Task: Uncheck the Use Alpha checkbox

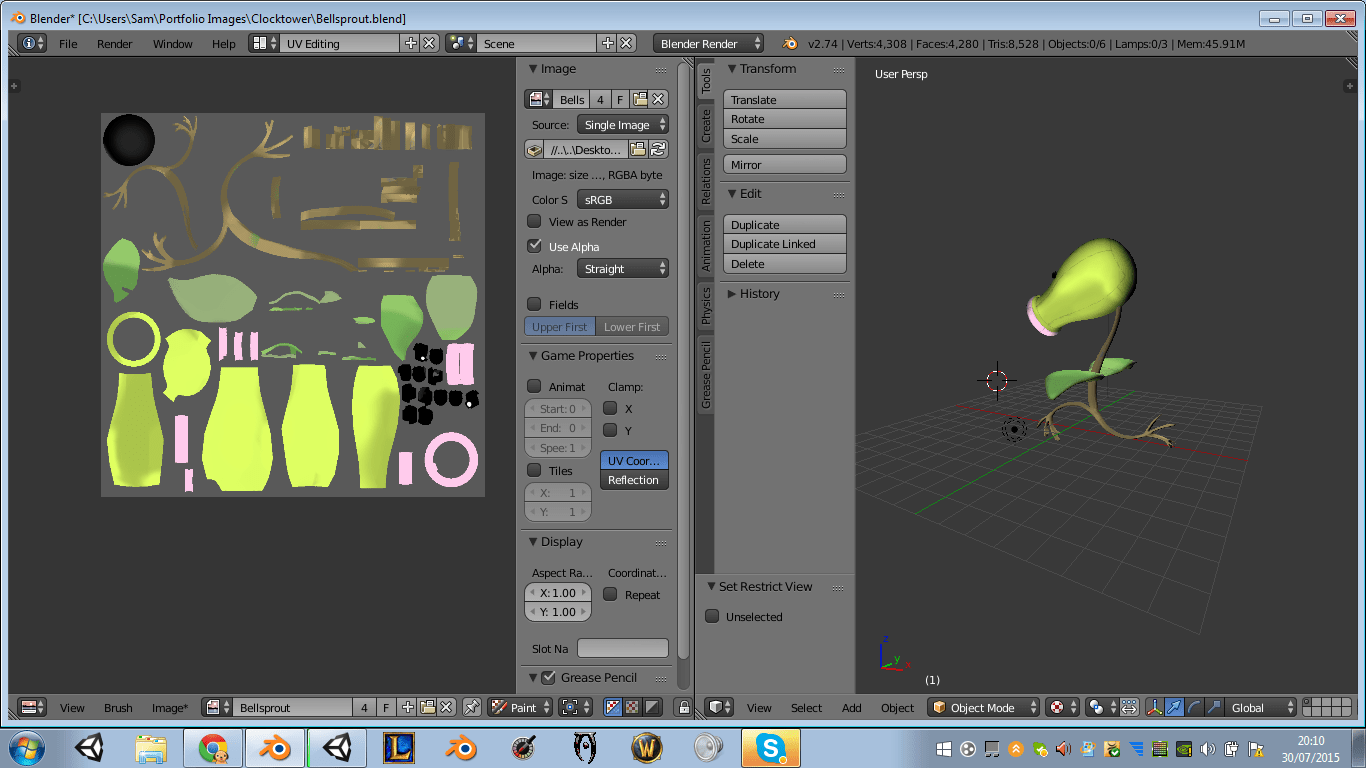Action: point(534,246)
